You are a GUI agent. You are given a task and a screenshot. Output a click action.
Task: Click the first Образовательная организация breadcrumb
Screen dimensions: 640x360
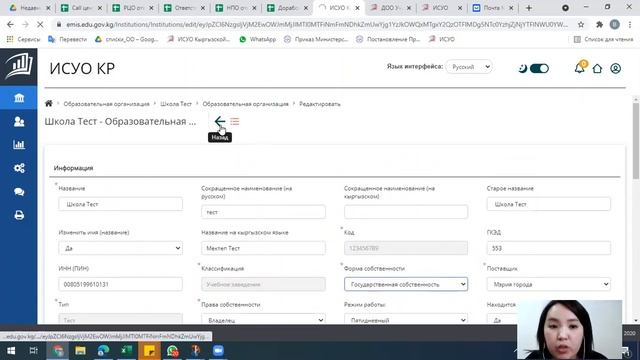(x=107, y=104)
